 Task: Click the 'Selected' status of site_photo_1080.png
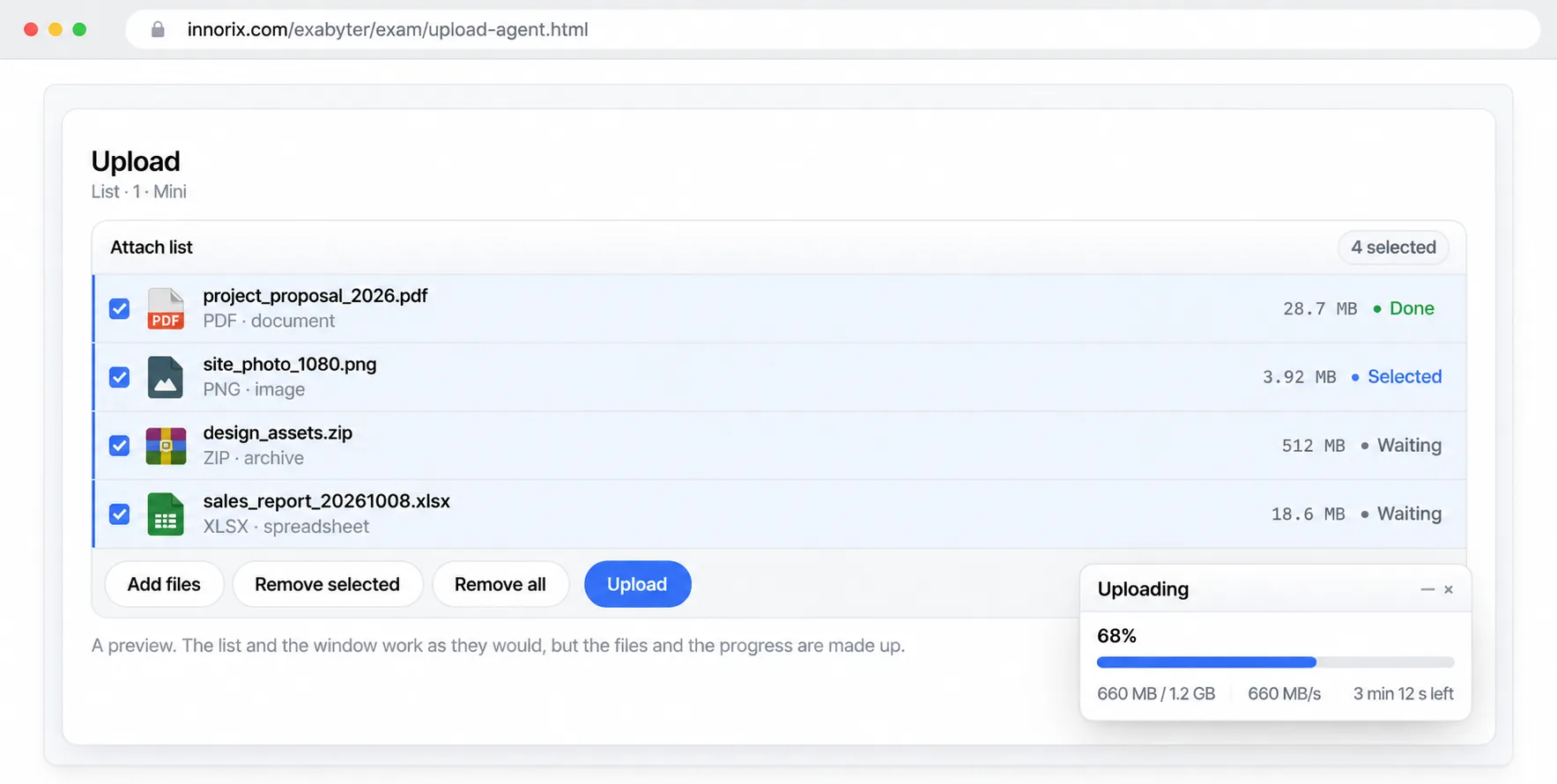(x=1397, y=377)
